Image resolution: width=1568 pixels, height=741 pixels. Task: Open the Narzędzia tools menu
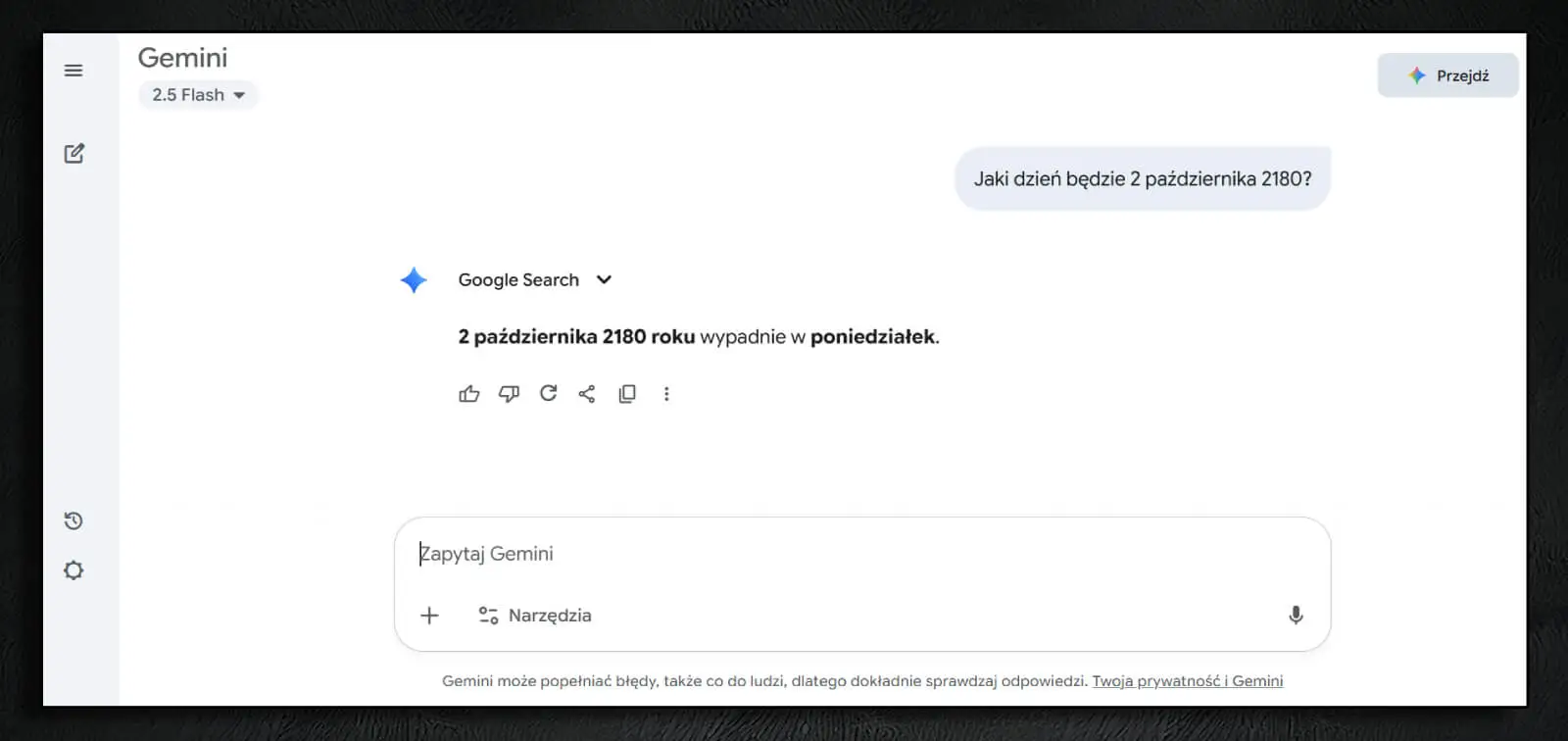click(x=535, y=616)
